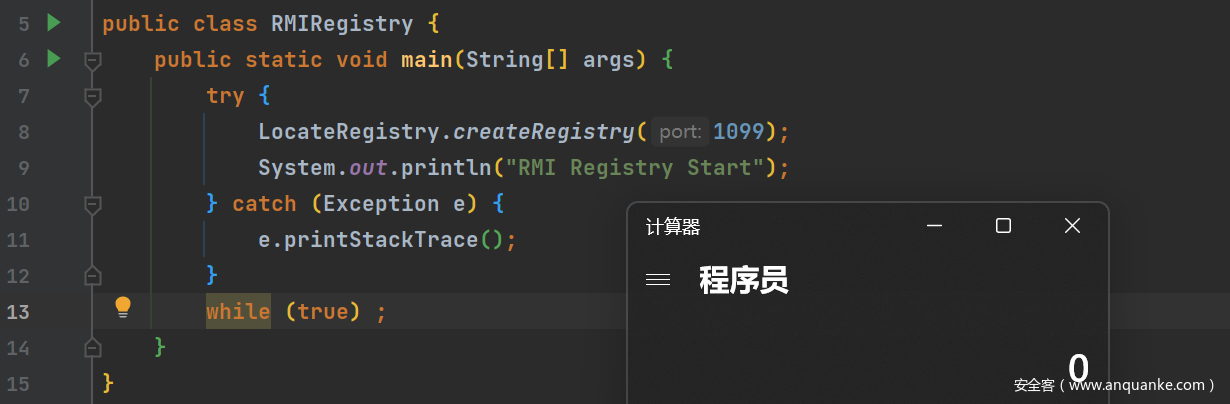
Task: Collapse the catch block fold marker
Action: click(x=93, y=204)
